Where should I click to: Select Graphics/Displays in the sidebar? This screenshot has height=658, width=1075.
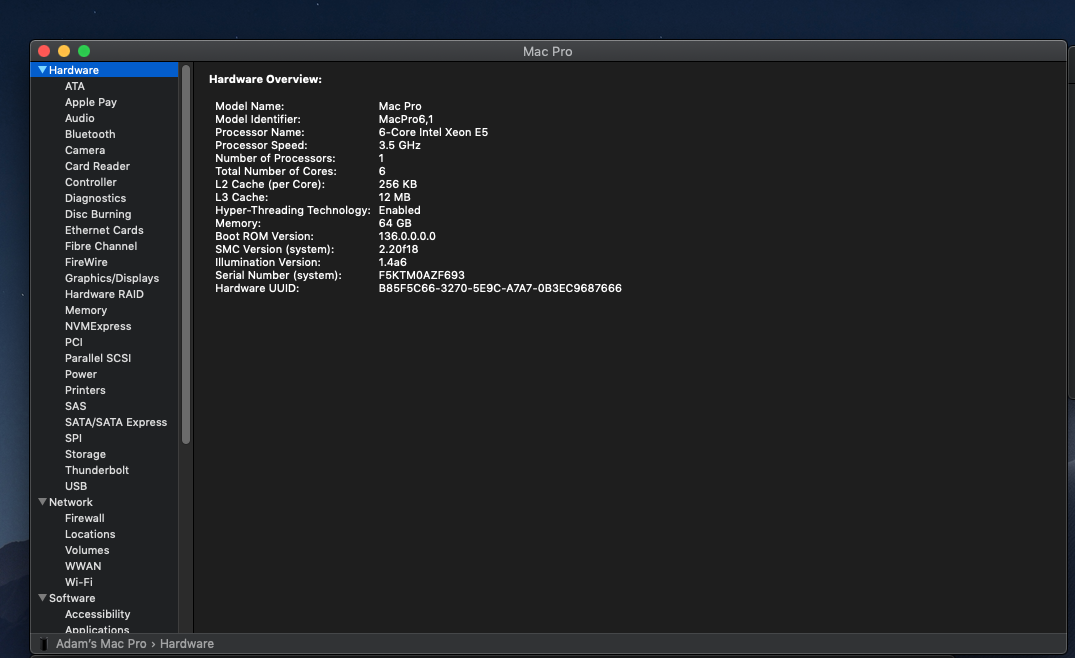pos(112,278)
